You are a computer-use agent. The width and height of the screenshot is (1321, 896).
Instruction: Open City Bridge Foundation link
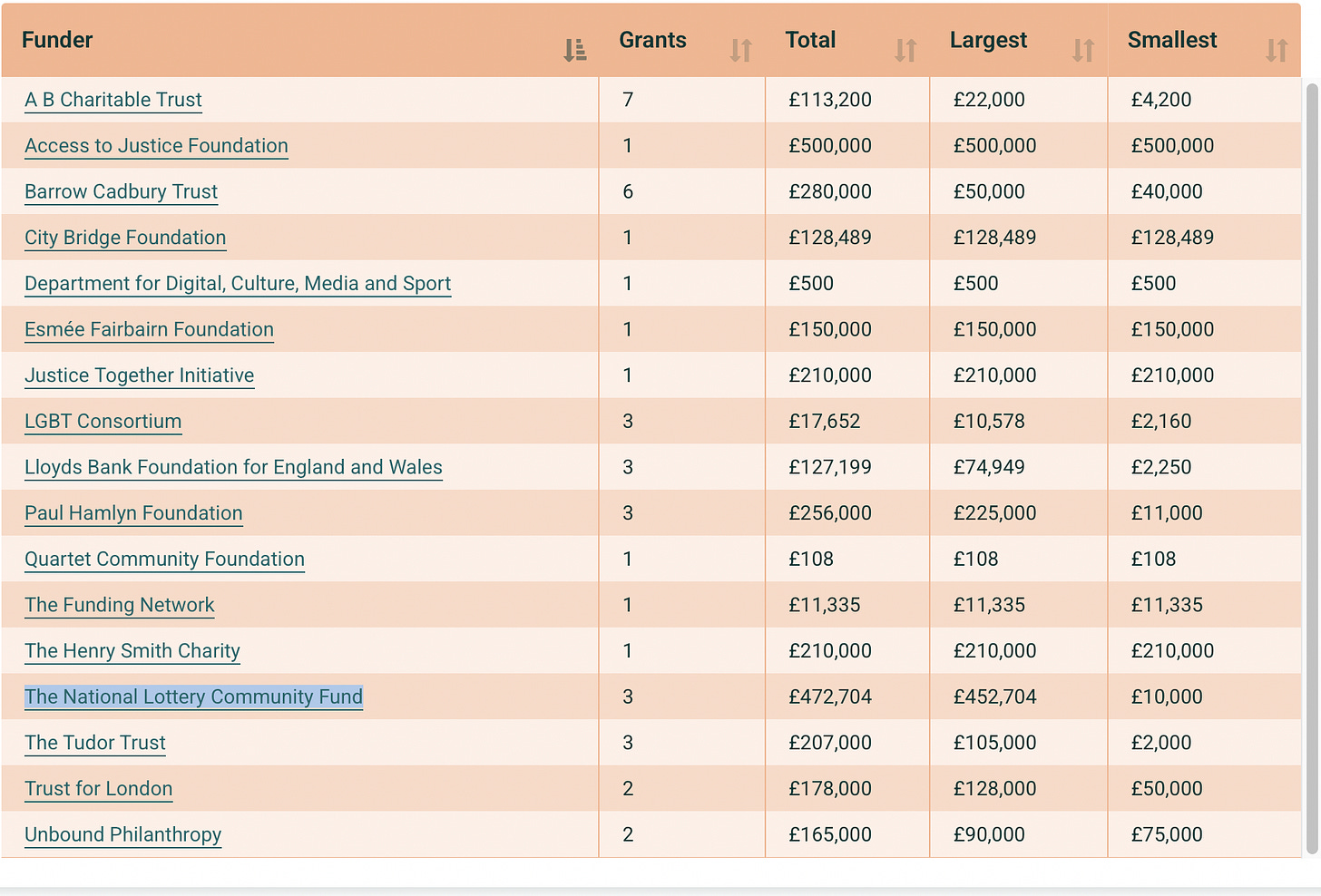point(125,238)
